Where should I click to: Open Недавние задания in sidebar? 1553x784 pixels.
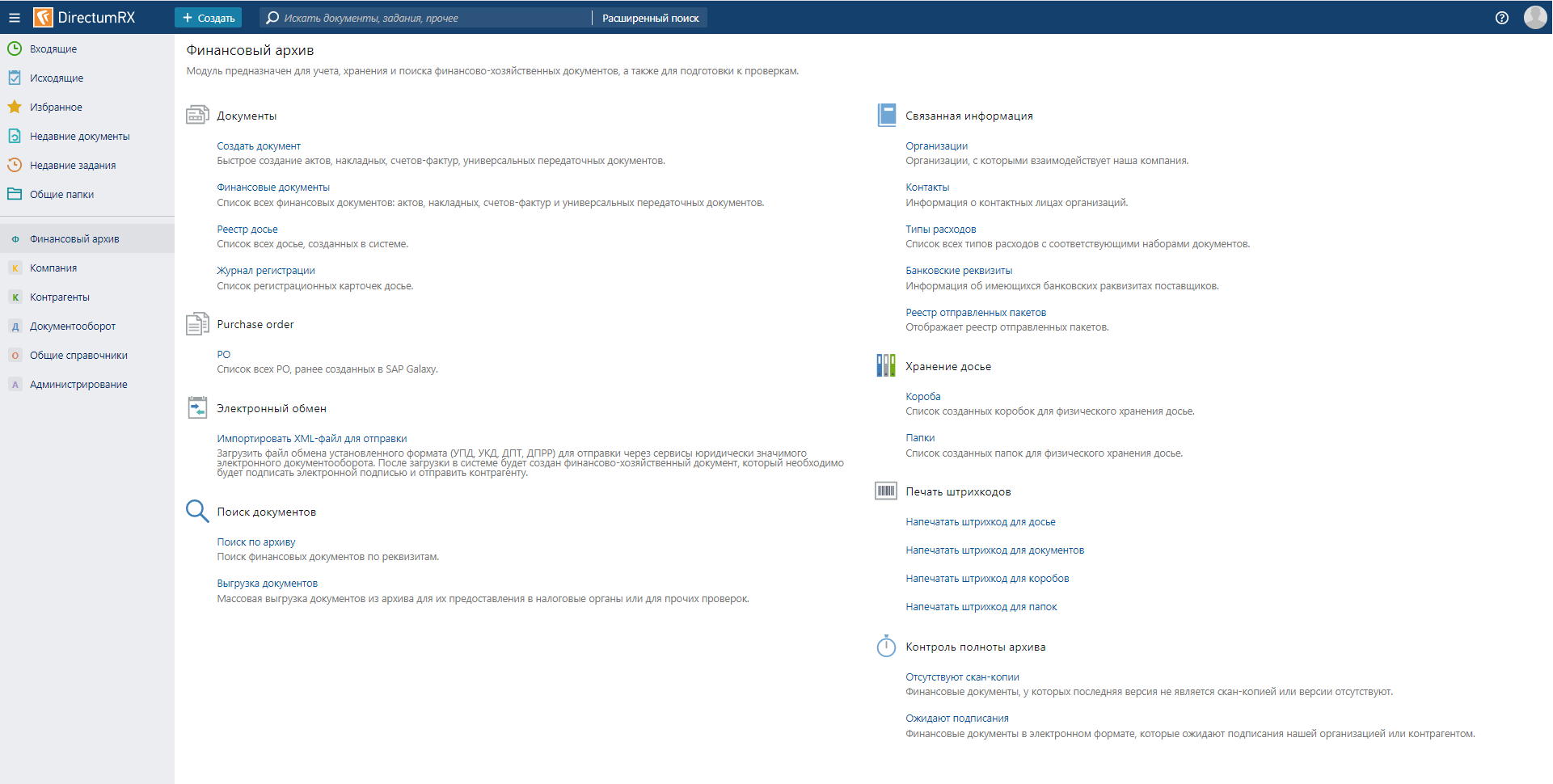click(x=87, y=165)
